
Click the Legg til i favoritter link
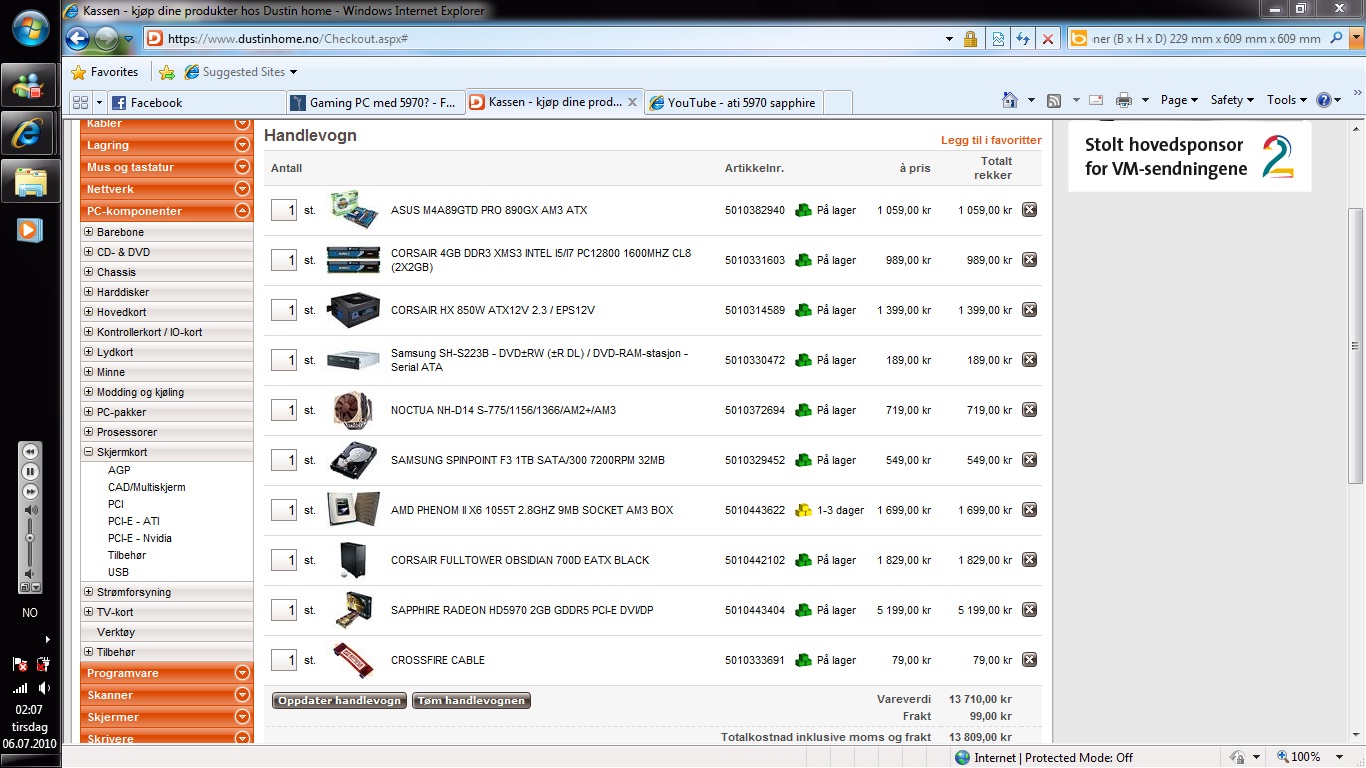click(x=991, y=140)
